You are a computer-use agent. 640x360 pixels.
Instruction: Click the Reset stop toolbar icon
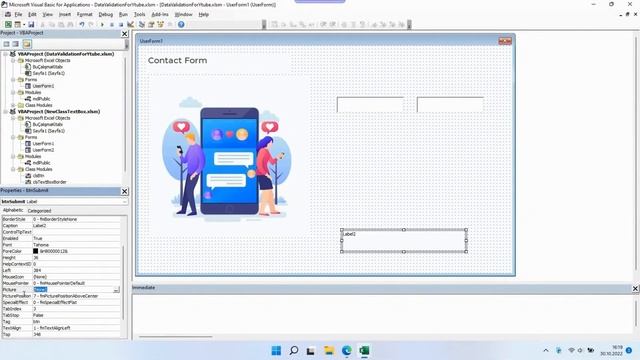[x=121, y=24]
